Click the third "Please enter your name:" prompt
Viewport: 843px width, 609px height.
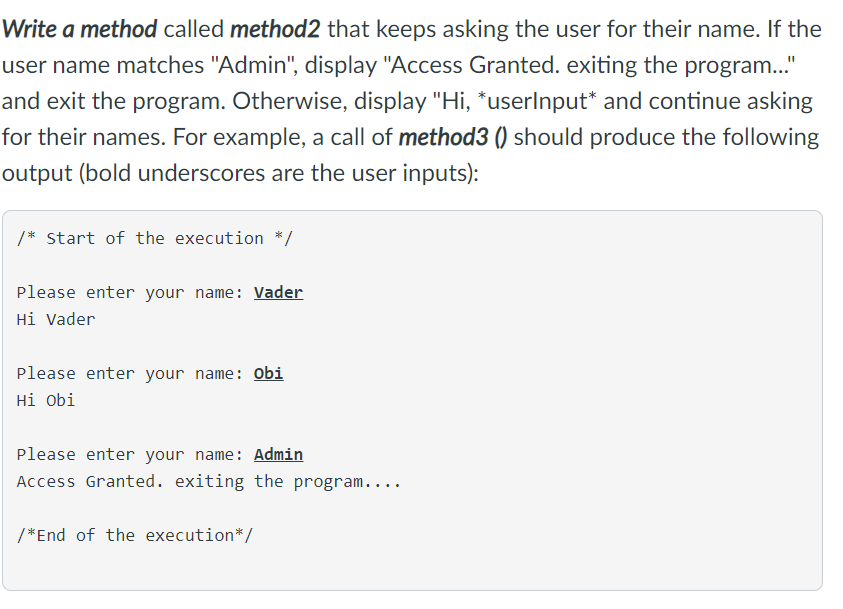[130, 455]
